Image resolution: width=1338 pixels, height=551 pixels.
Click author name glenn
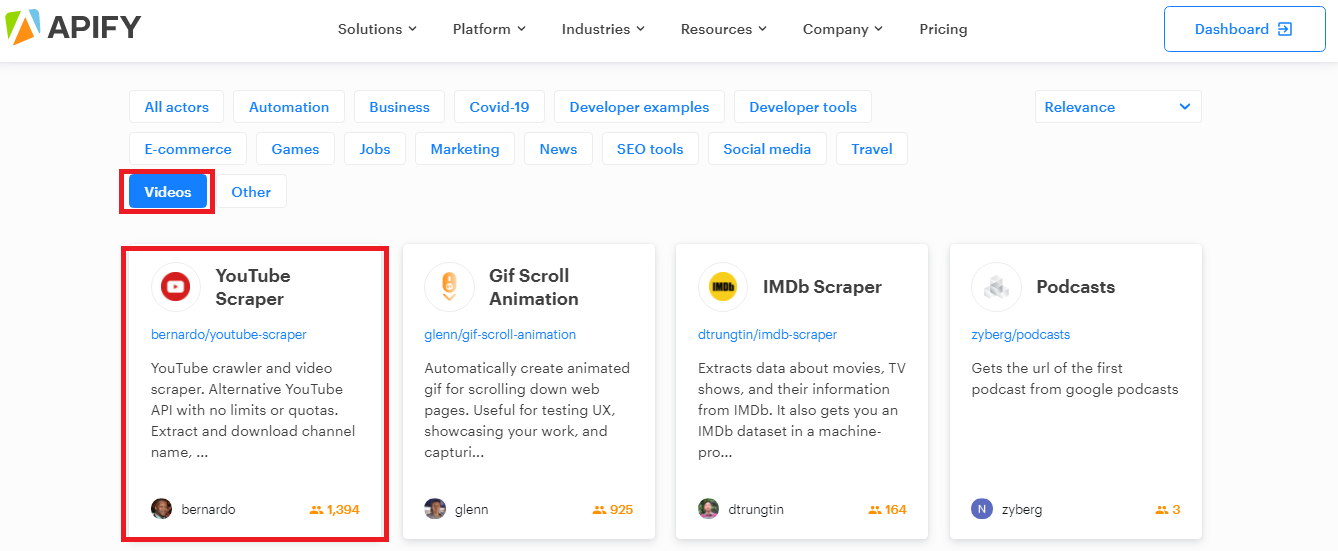coord(471,510)
